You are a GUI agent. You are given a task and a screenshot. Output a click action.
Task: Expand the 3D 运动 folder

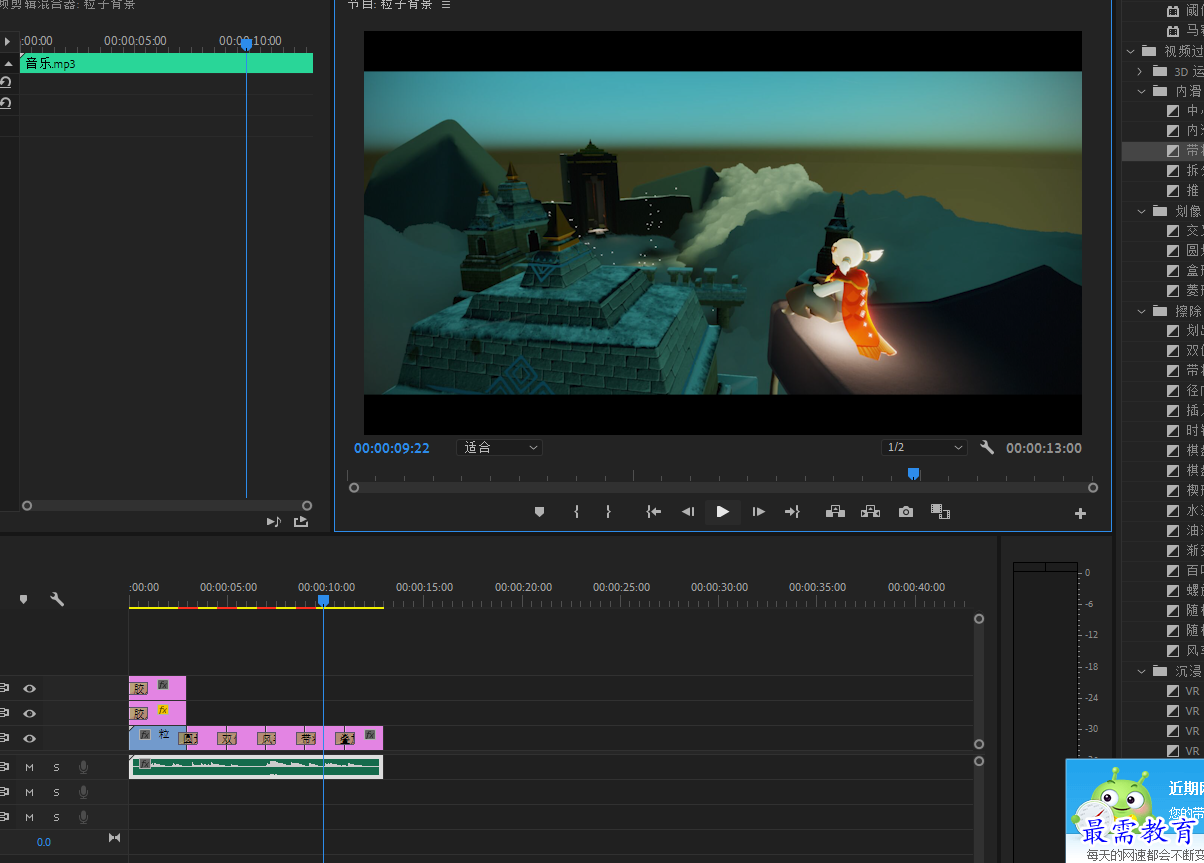pyautogui.click(x=1139, y=71)
